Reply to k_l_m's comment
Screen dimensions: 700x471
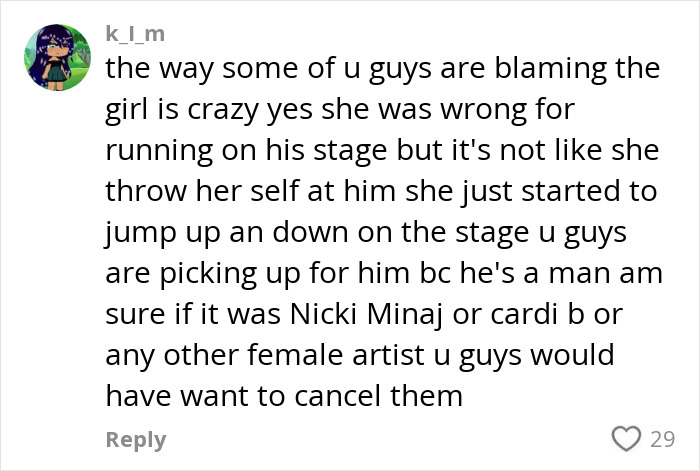pyautogui.click(x=136, y=440)
